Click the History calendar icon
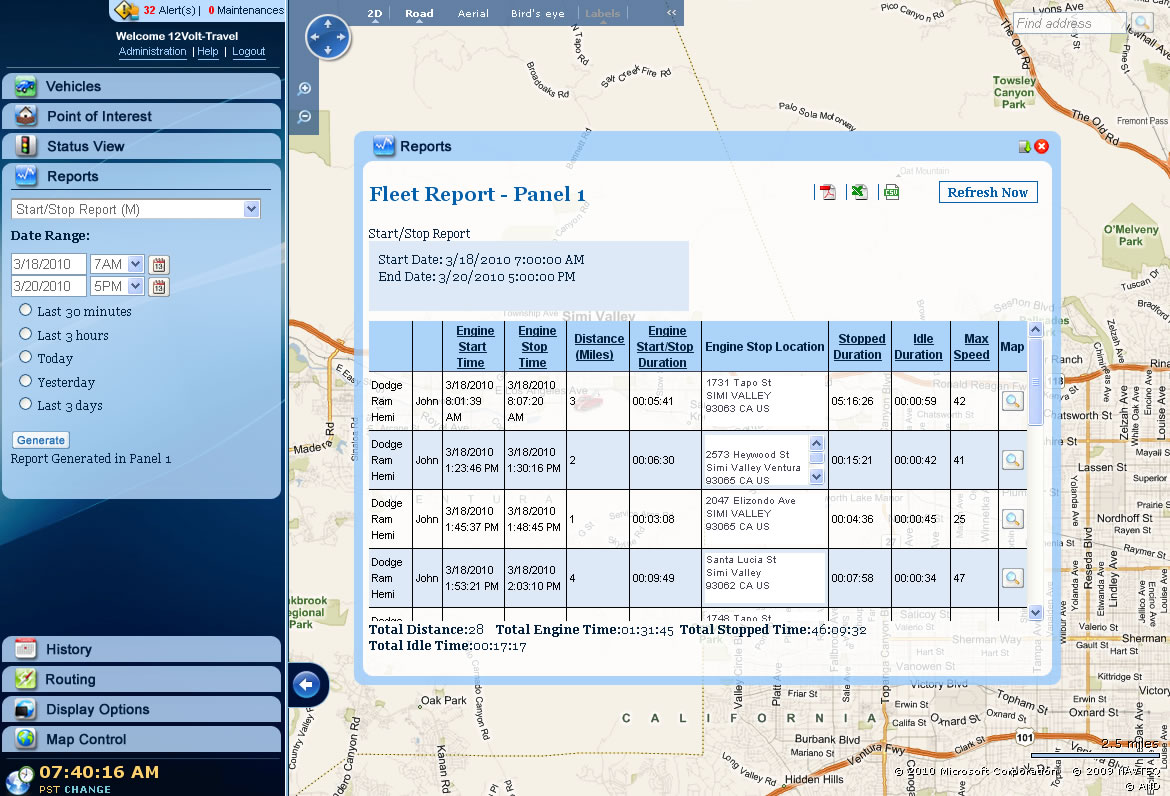Image resolution: width=1170 pixels, height=796 pixels. pos(25,648)
